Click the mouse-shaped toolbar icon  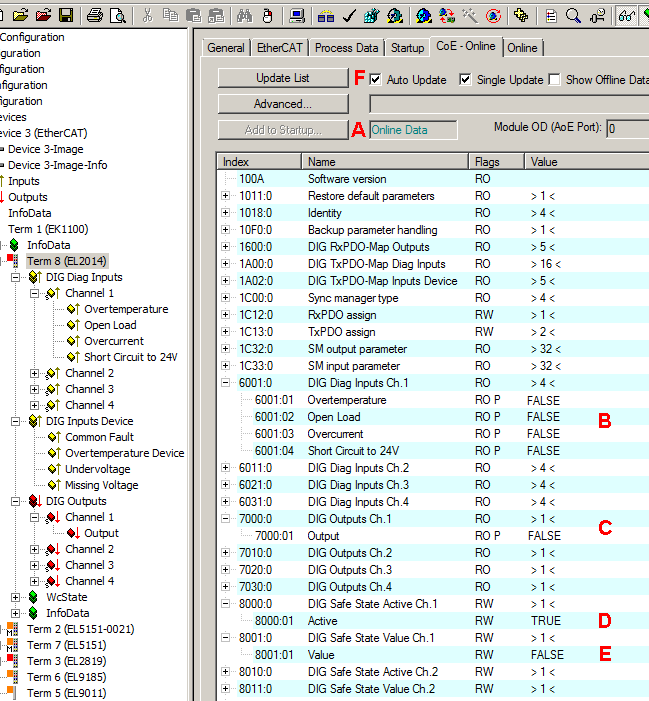click(x=267, y=16)
